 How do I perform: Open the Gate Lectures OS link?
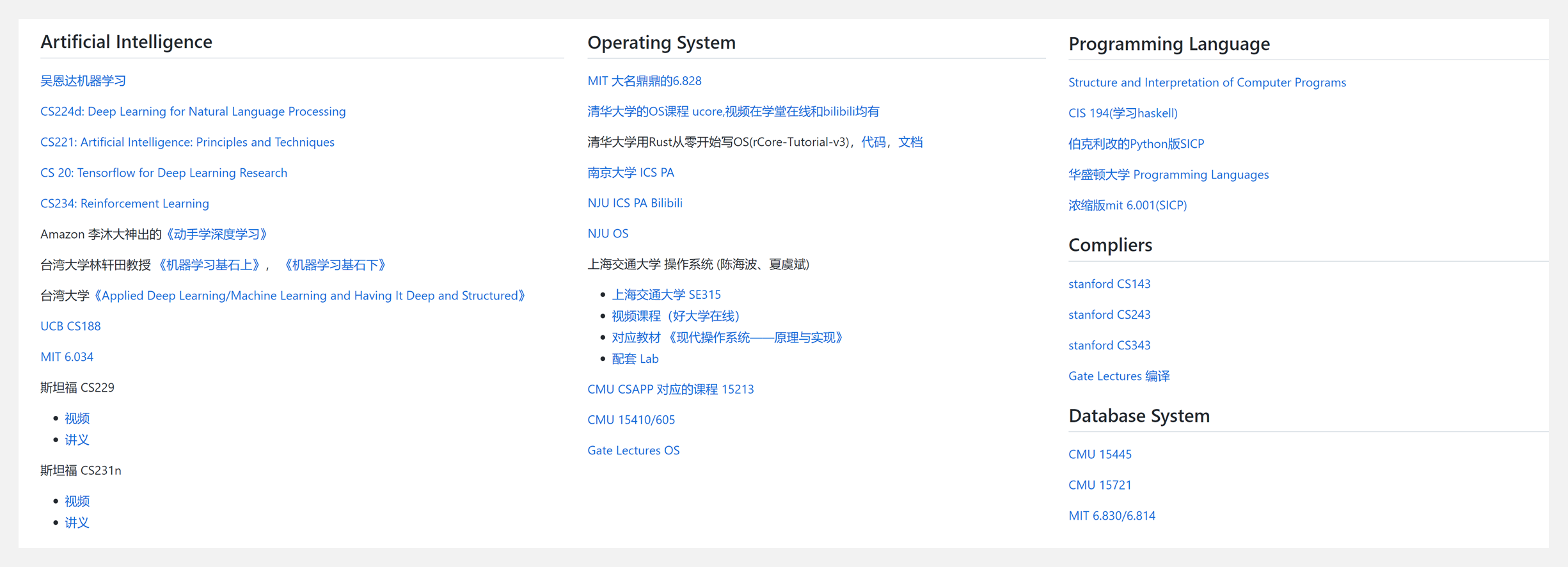click(633, 451)
